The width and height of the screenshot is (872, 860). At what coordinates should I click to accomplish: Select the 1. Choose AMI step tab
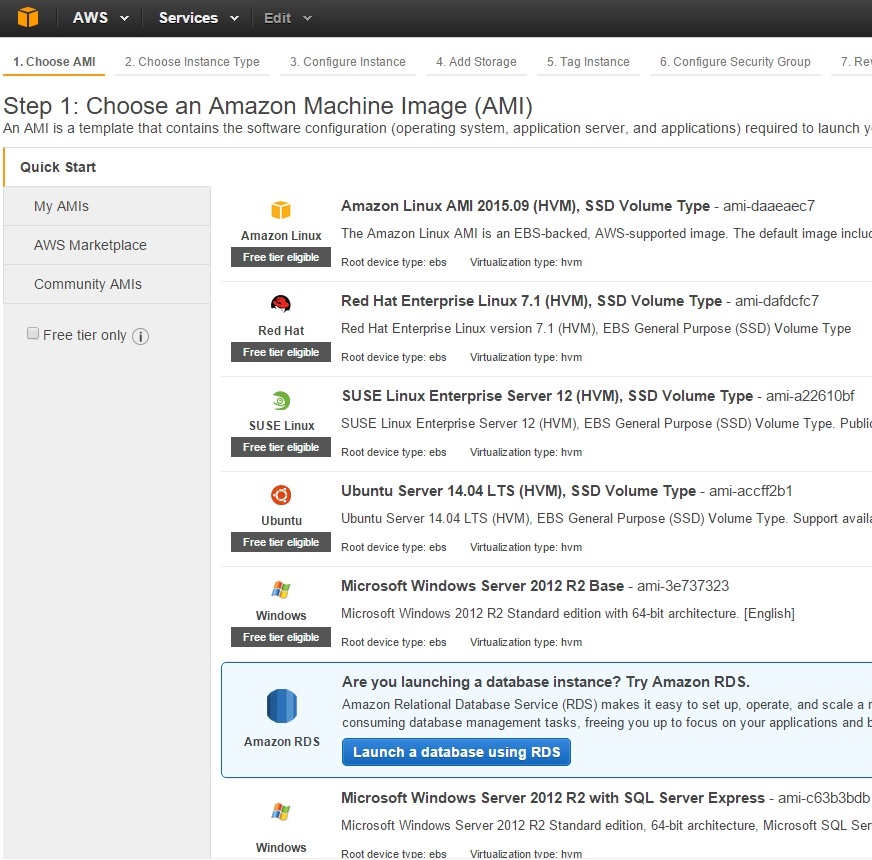tap(54, 62)
